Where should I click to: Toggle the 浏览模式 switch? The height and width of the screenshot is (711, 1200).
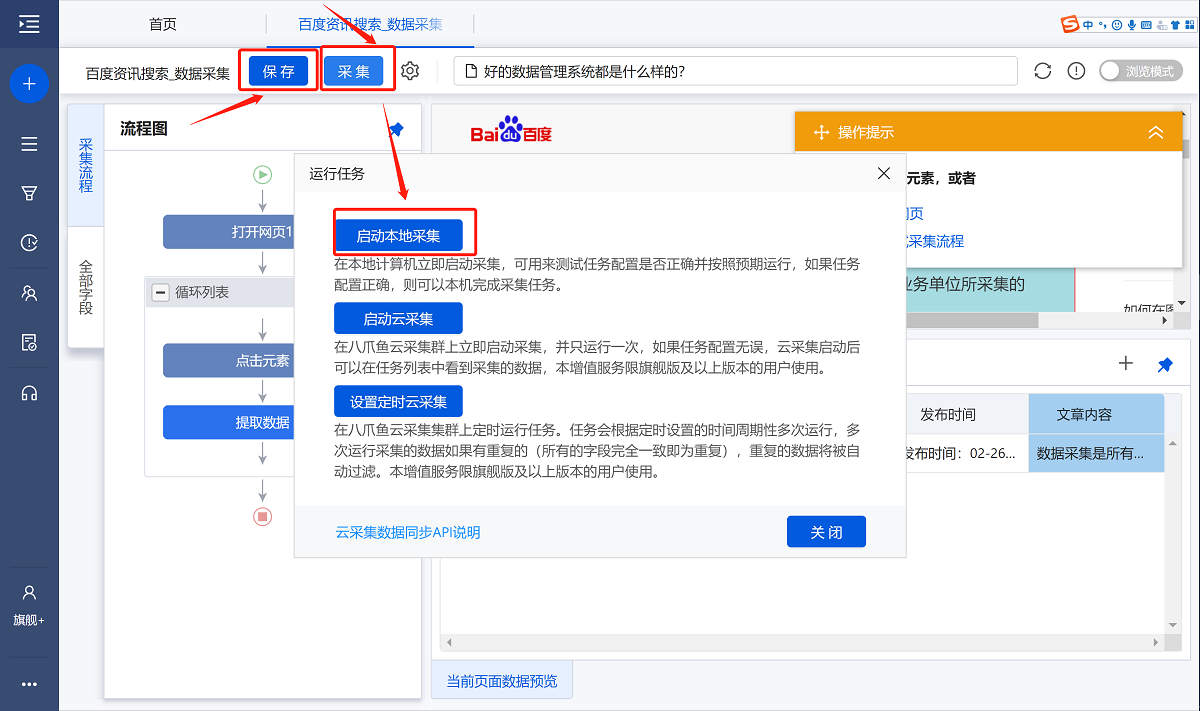coord(1139,71)
